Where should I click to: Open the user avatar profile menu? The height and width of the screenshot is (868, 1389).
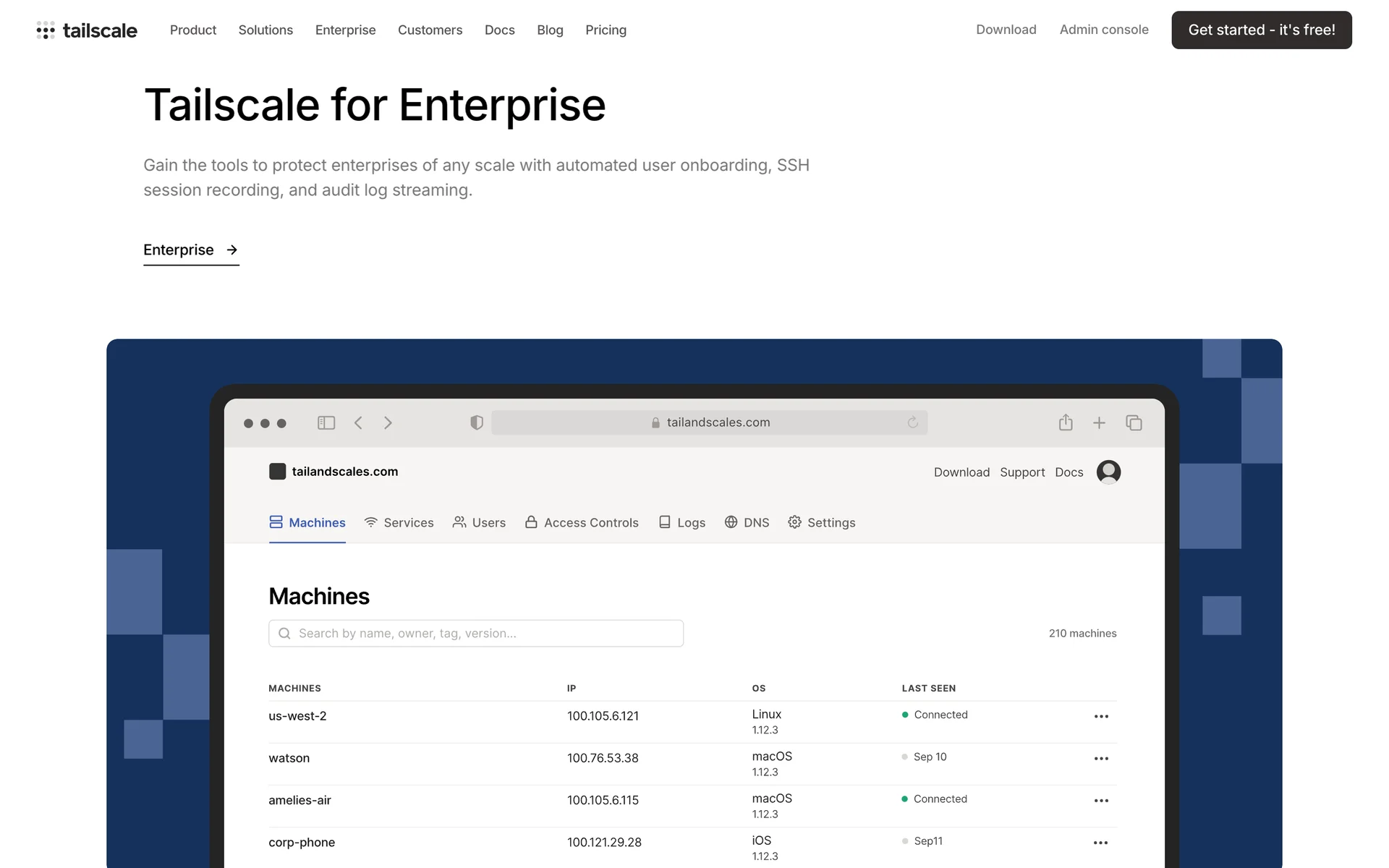click(x=1108, y=472)
